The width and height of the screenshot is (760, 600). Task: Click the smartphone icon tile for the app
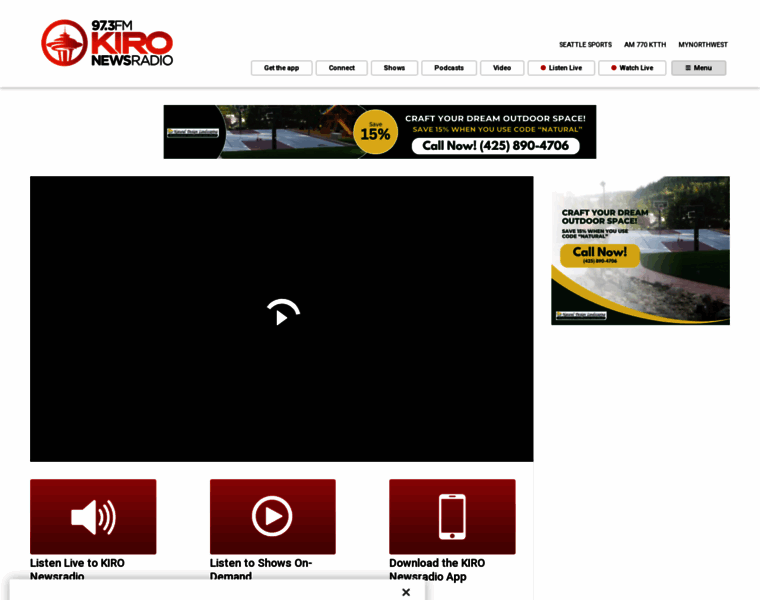pos(452,517)
